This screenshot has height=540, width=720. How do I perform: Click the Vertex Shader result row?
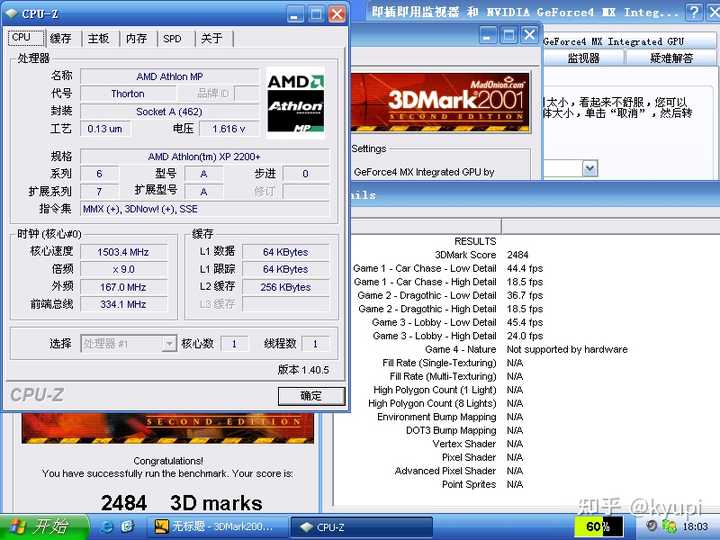[x=478, y=444]
